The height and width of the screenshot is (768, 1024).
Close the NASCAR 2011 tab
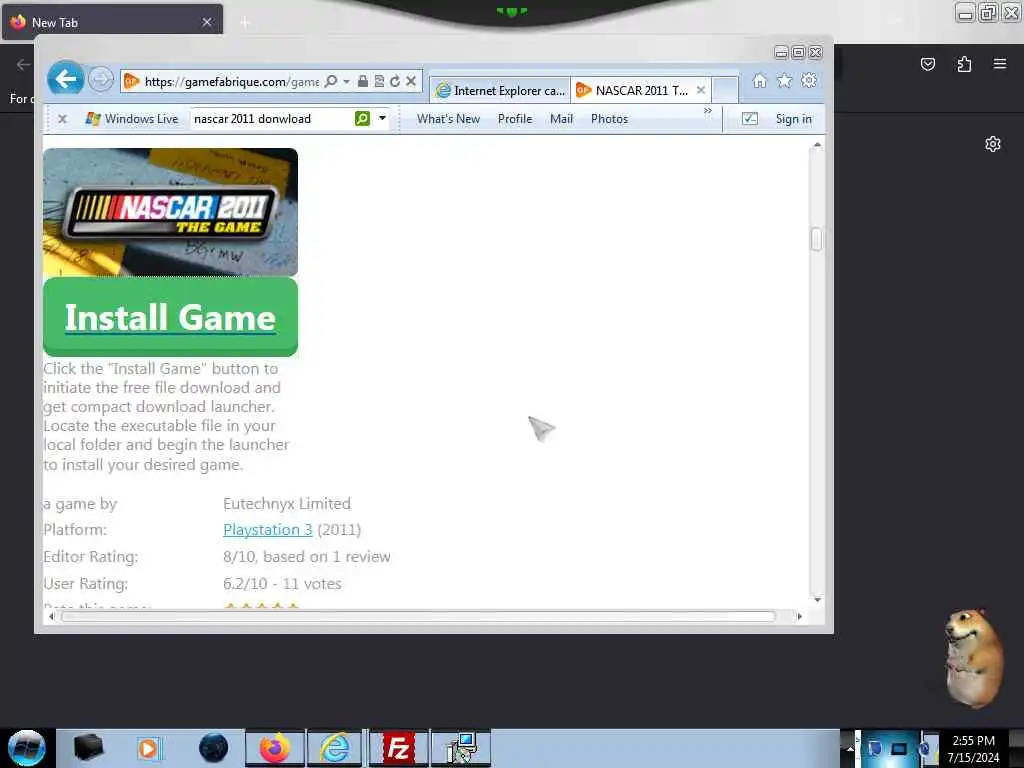[x=701, y=90]
